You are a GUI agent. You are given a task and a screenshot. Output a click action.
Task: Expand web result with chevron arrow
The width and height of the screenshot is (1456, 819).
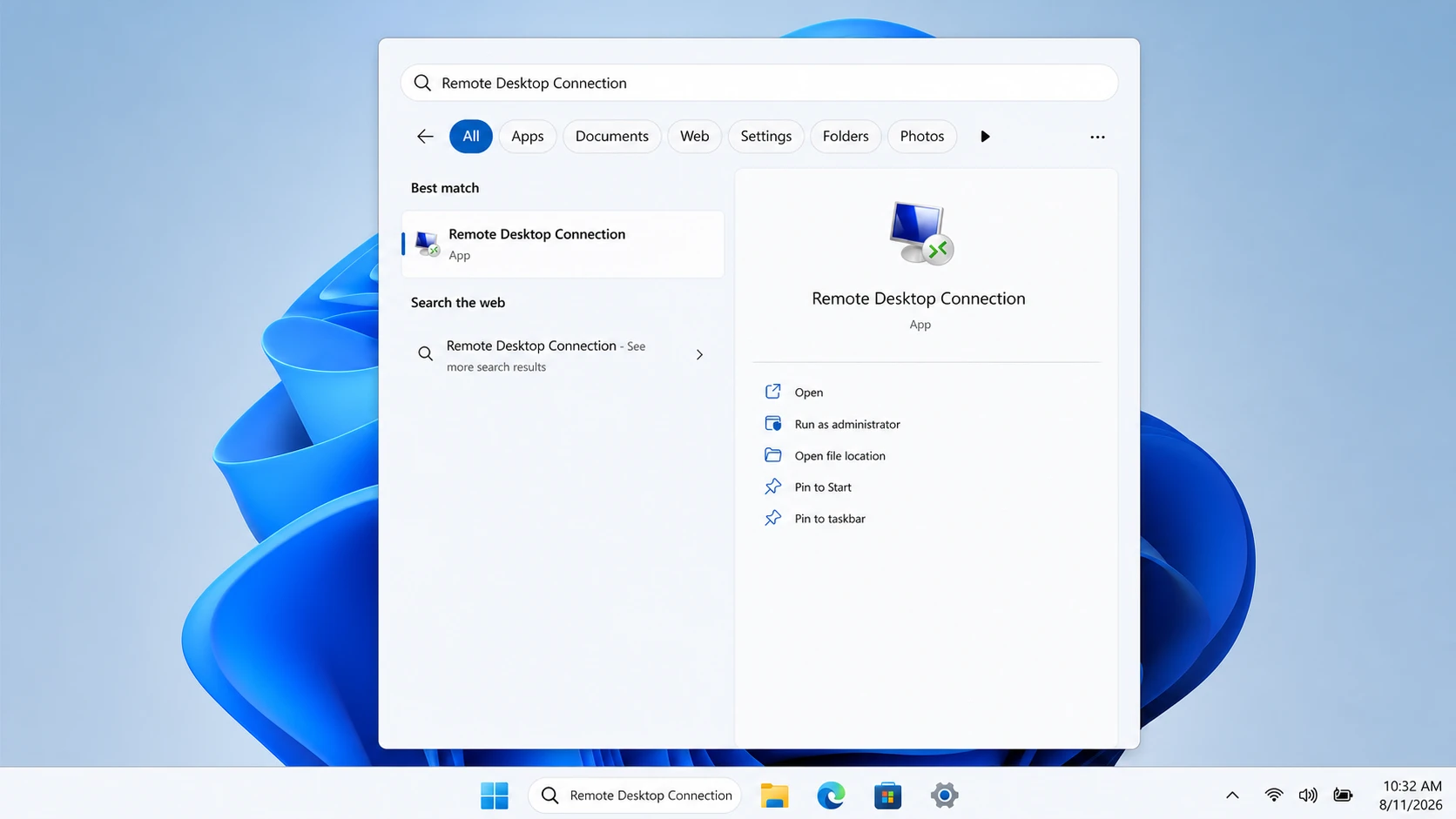click(699, 354)
